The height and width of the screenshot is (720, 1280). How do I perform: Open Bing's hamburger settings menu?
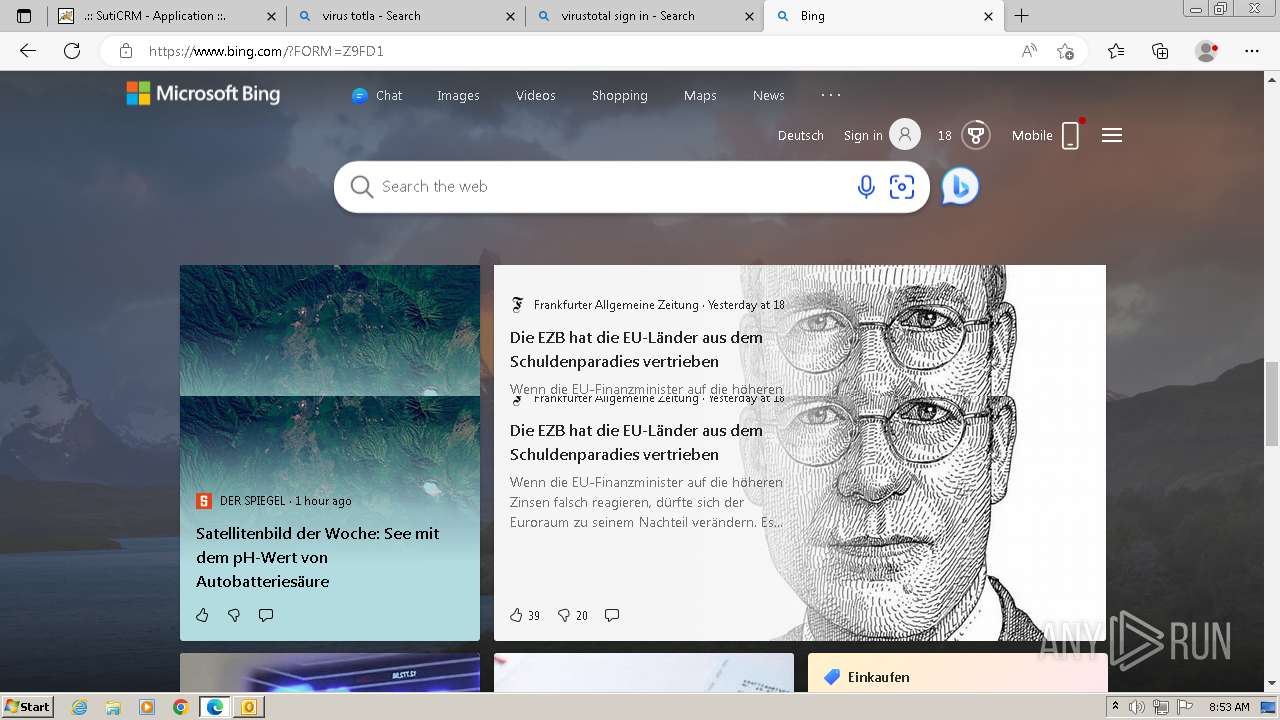(1112, 135)
